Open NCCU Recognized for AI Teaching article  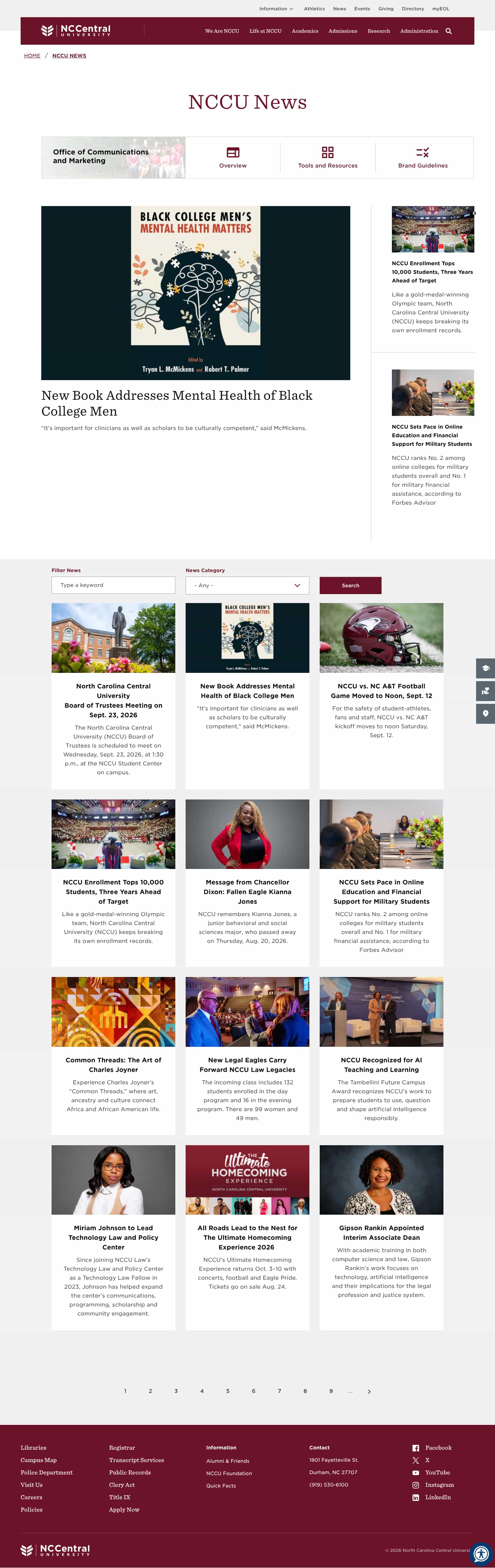[x=381, y=1065]
